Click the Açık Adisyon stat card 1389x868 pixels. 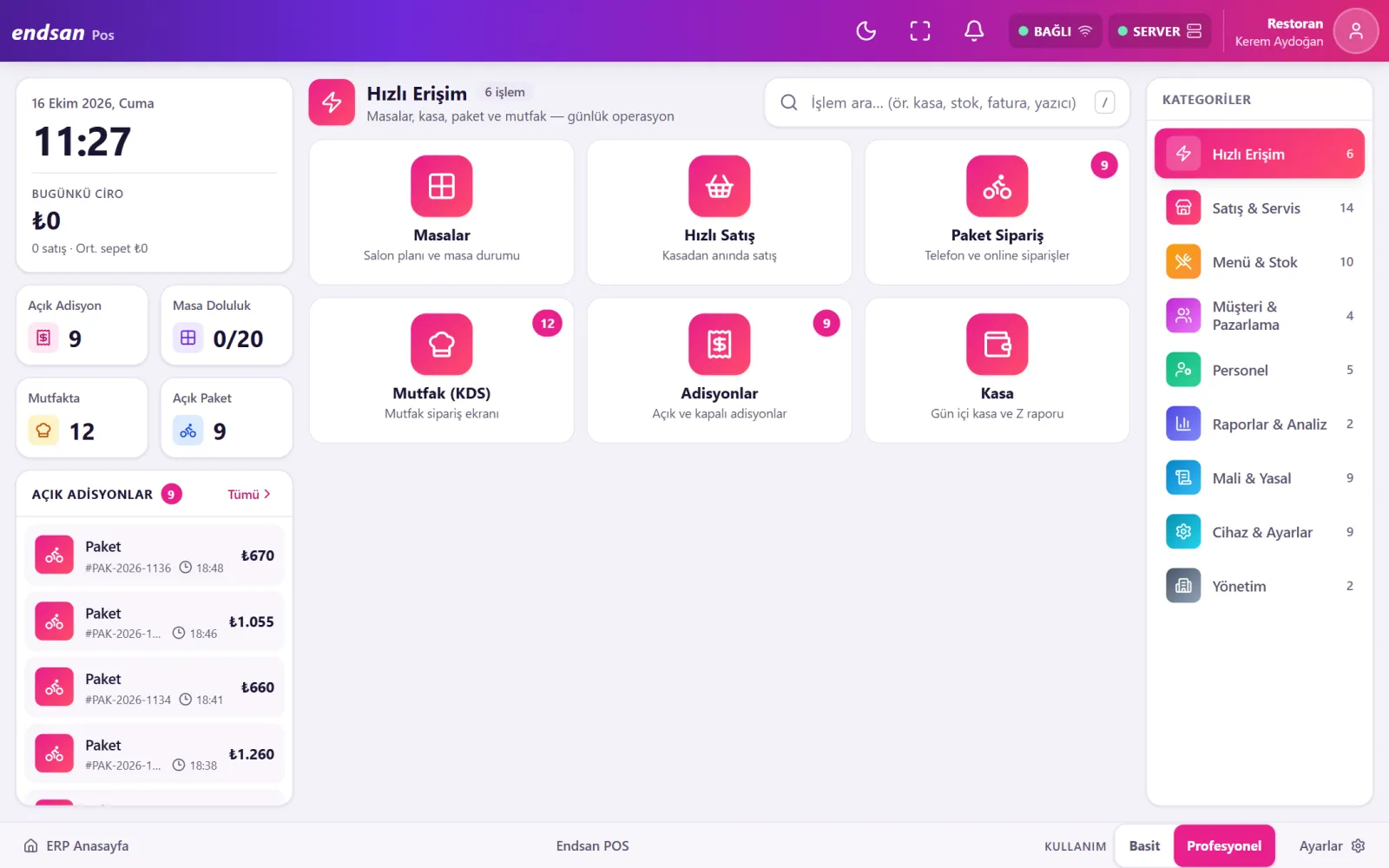82,325
